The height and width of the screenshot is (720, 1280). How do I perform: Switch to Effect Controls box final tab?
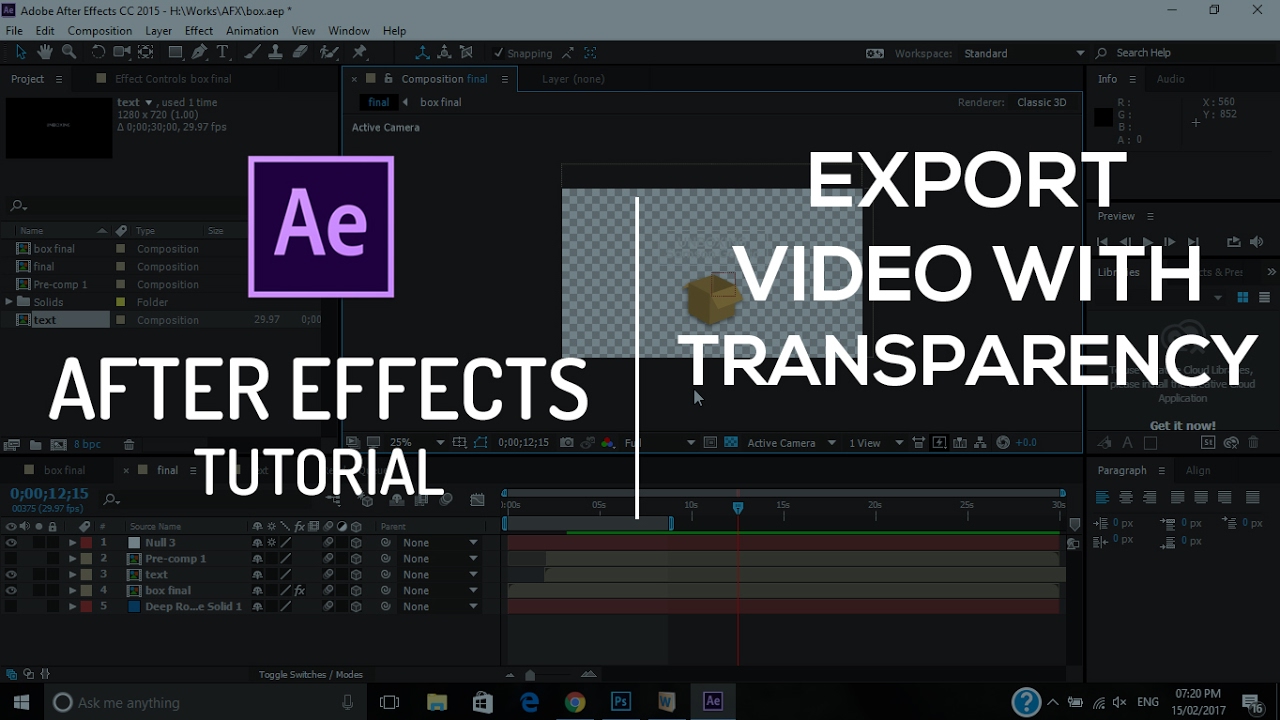173,79
